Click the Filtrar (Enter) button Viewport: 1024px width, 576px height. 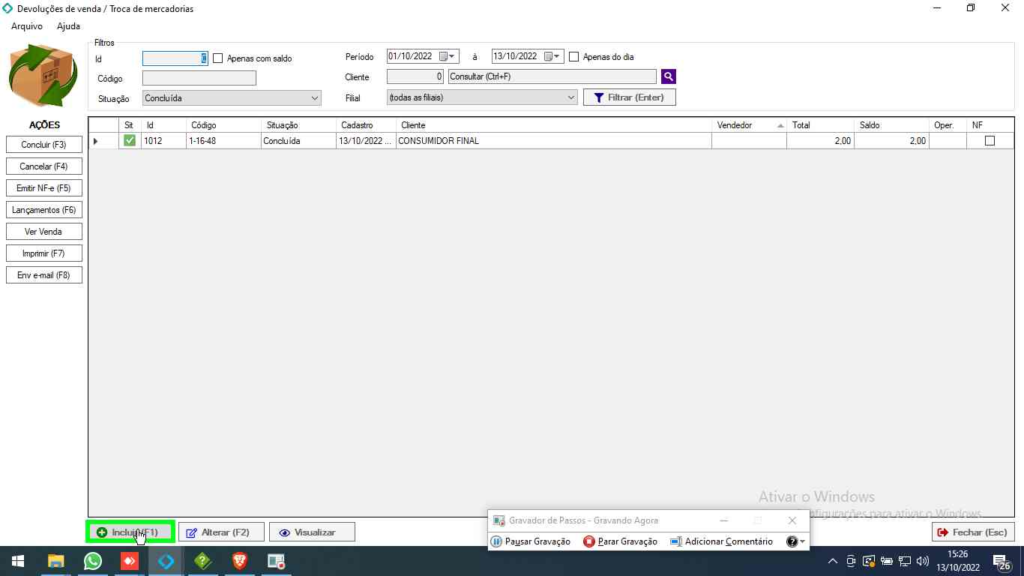coord(629,98)
